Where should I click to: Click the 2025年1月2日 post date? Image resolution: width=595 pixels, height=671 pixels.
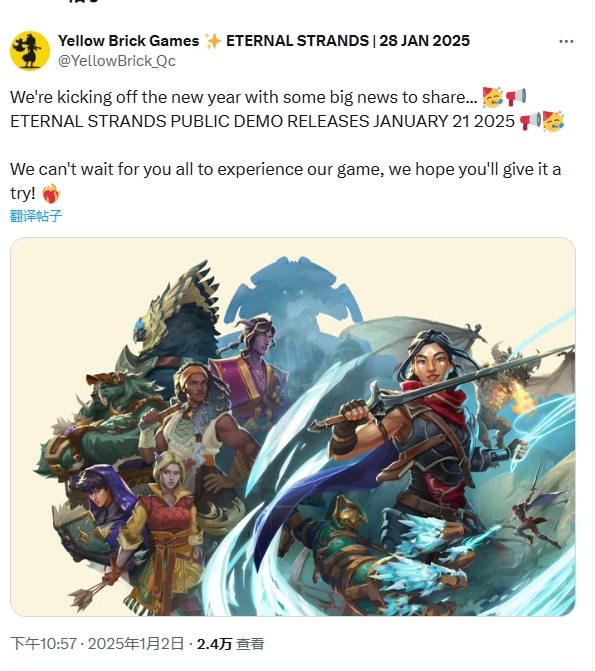point(136,644)
